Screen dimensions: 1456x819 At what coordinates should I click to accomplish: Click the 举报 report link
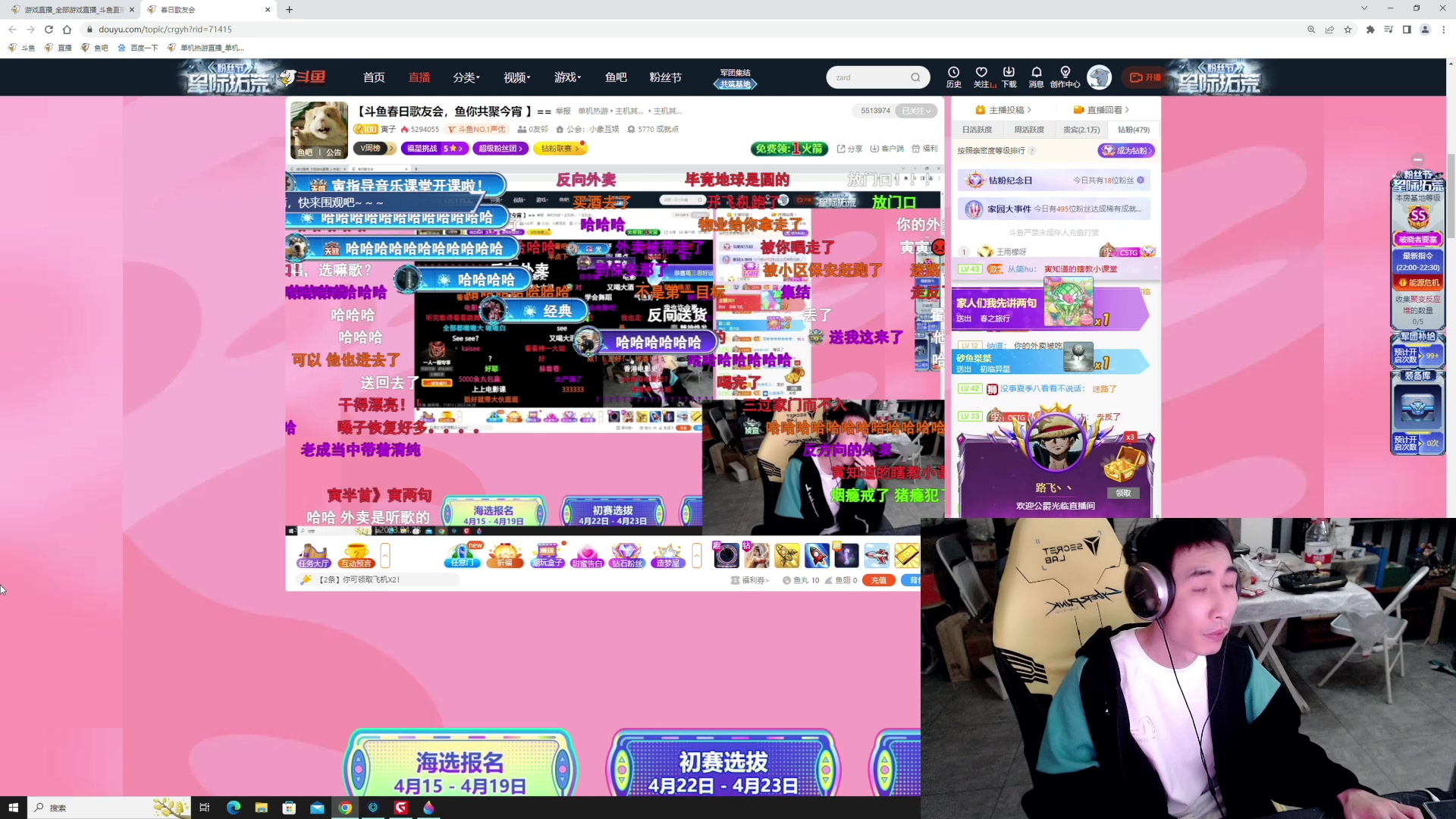click(x=563, y=111)
